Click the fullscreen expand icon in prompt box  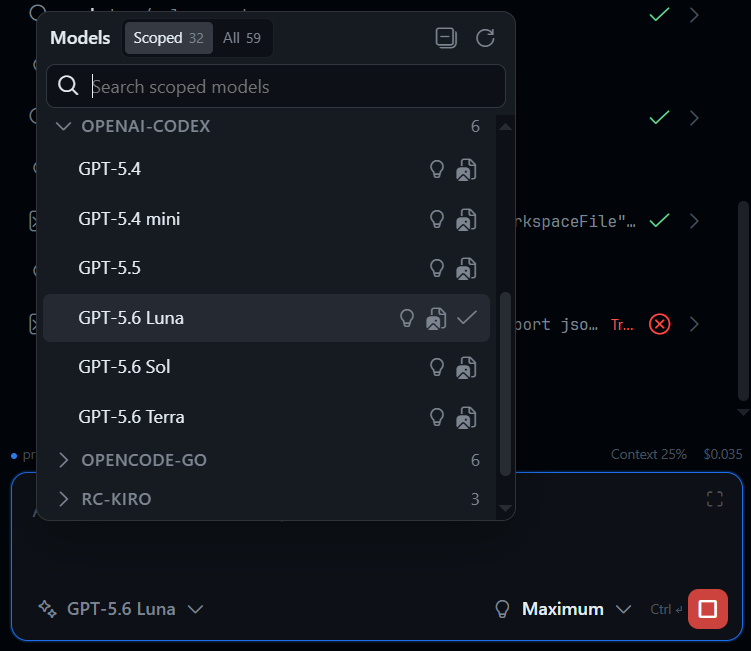click(715, 499)
